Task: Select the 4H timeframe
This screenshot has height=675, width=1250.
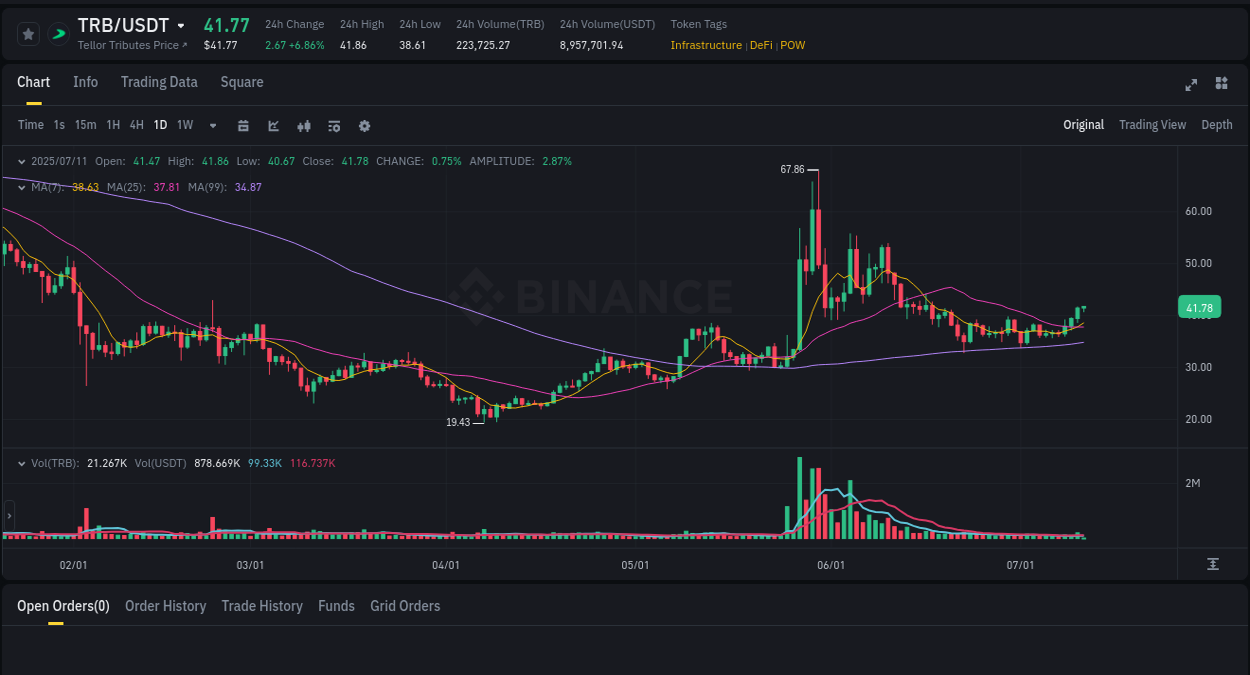Action: (136, 125)
